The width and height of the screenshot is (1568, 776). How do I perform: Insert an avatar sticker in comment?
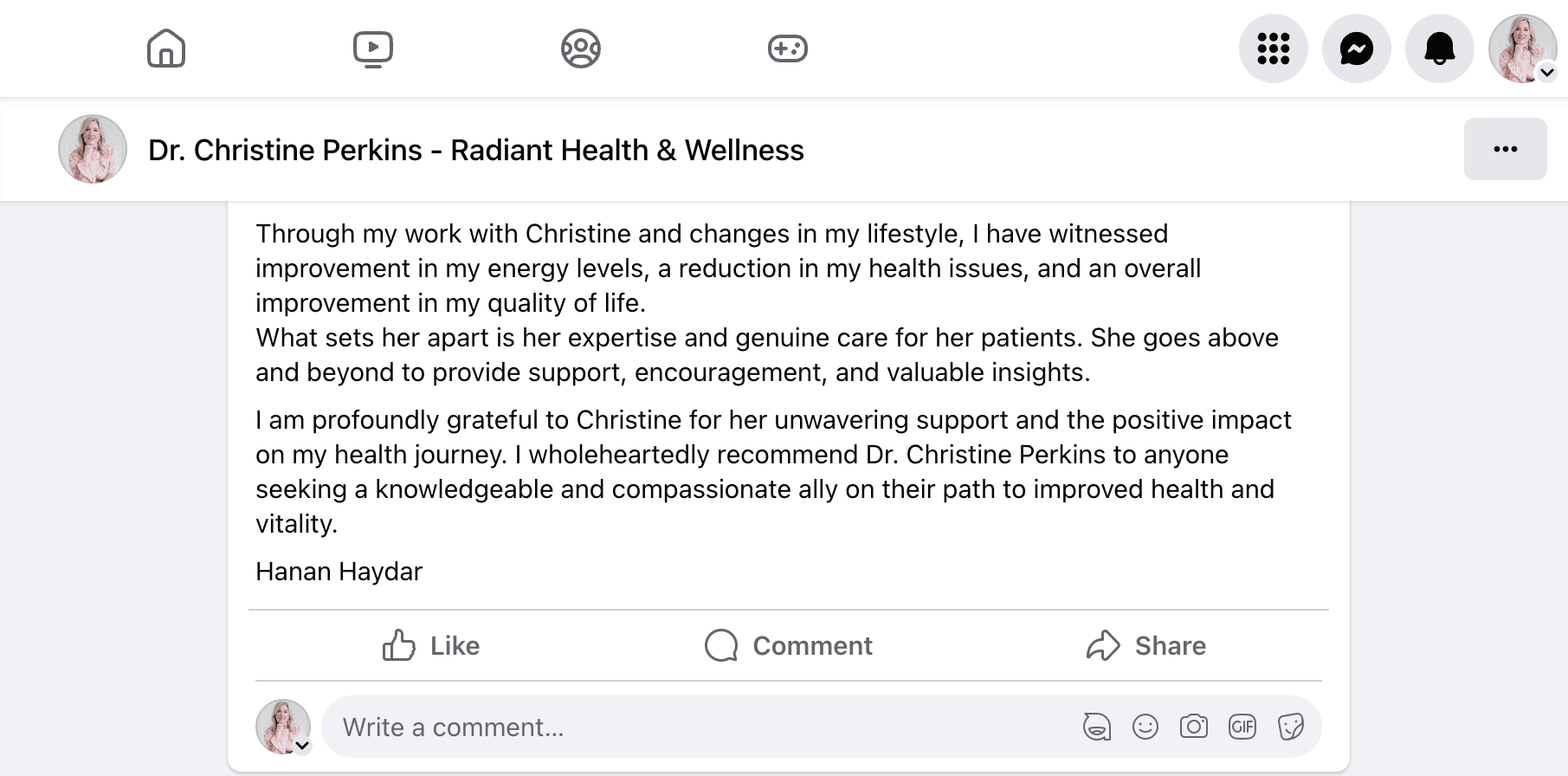click(x=1097, y=727)
